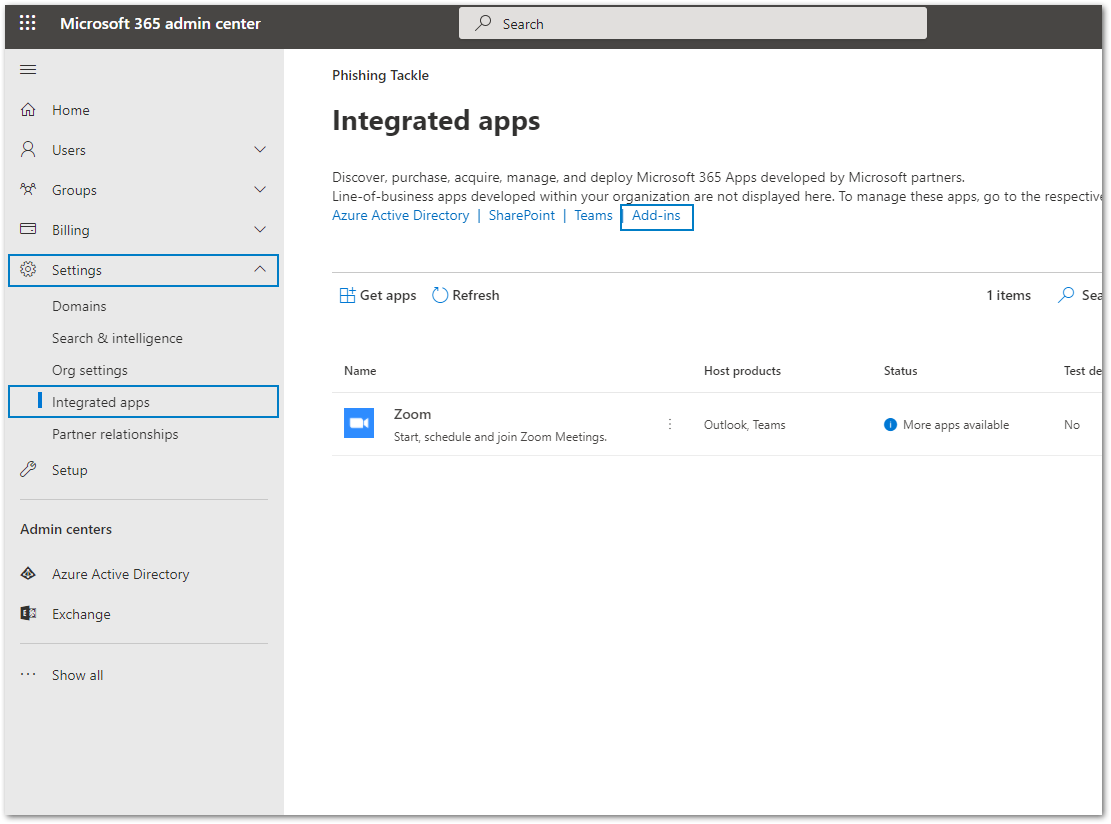1111x824 pixels.
Task: Open the Home navigation item
Action: click(143, 110)
